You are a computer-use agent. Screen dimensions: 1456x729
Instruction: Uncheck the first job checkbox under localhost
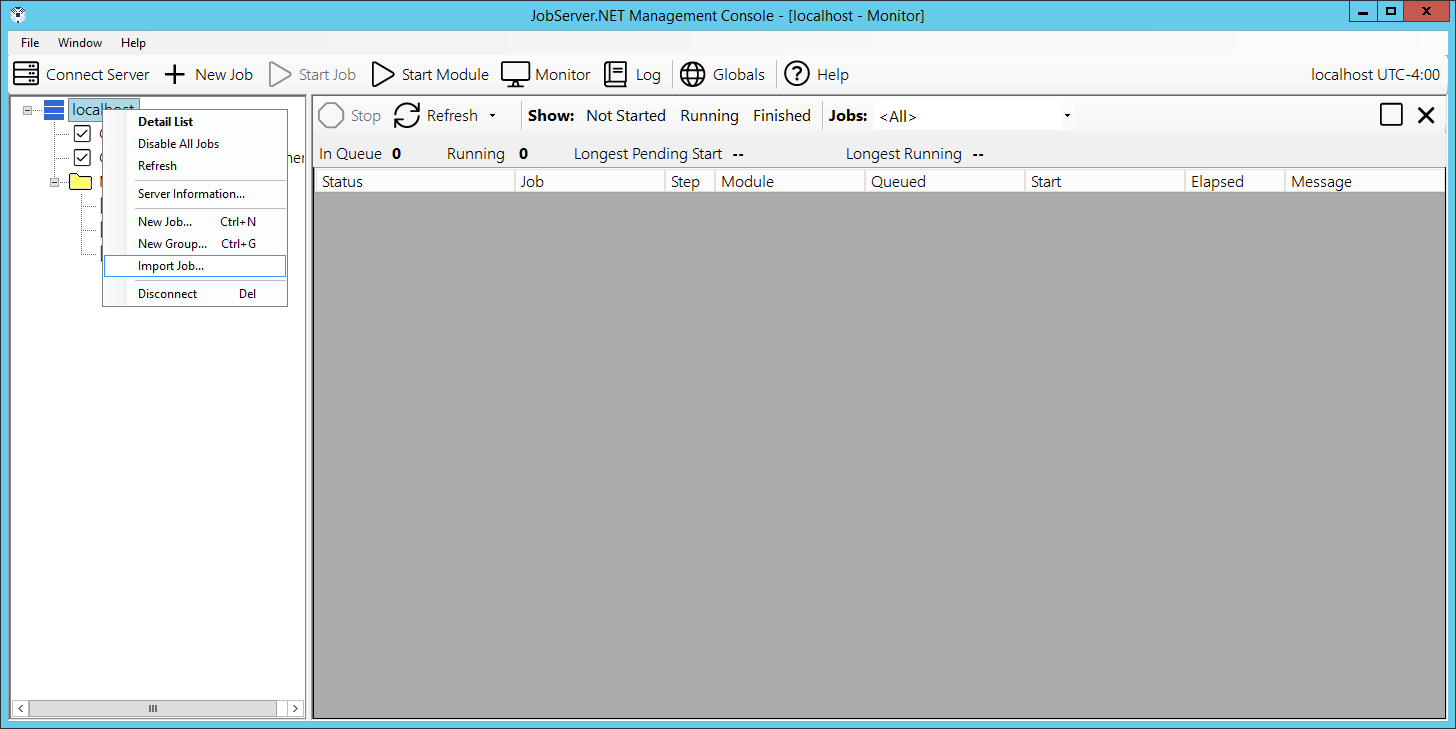pyautogui.click(x=82, y=133)
